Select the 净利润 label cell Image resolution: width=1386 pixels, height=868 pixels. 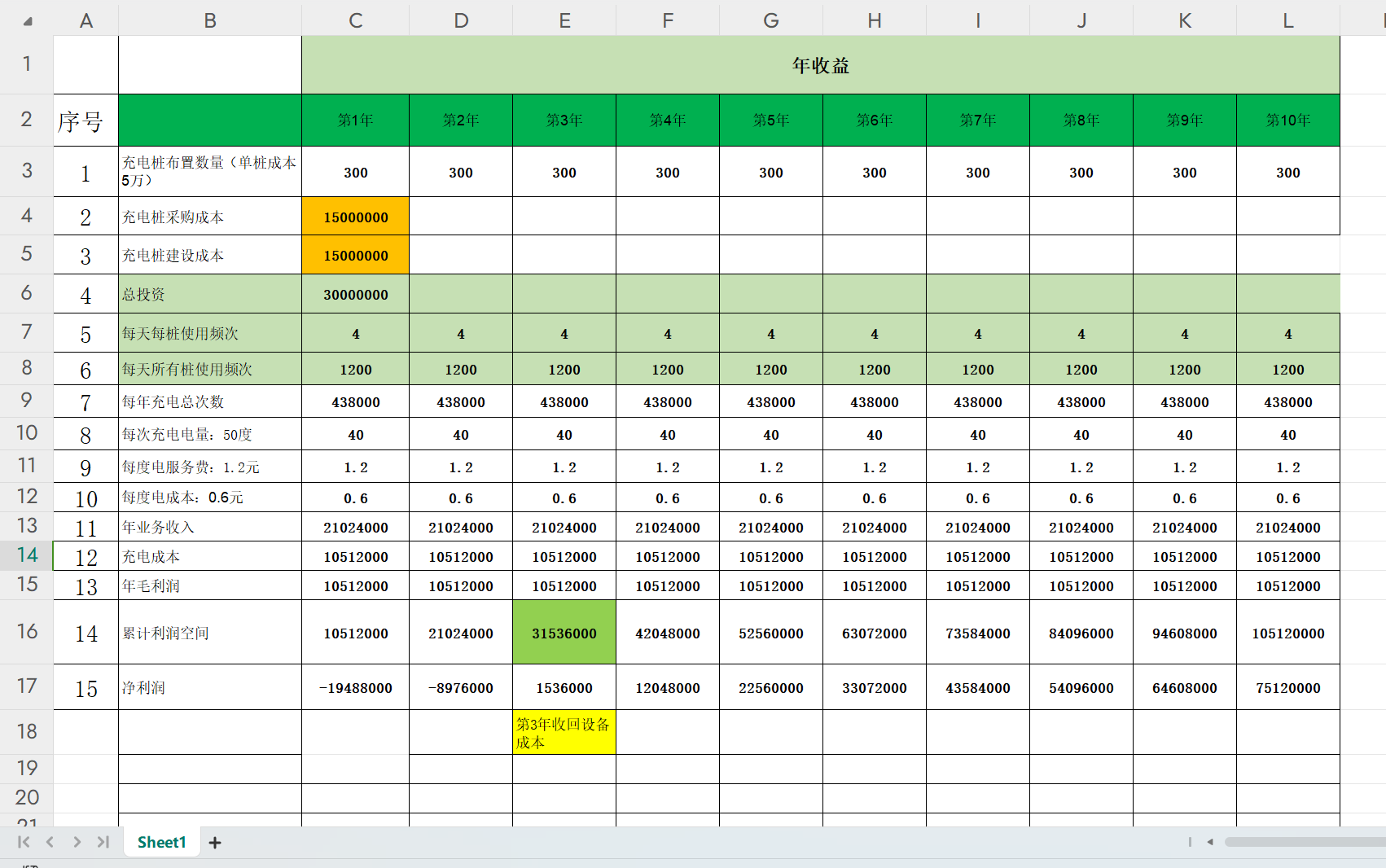point(210,687)
